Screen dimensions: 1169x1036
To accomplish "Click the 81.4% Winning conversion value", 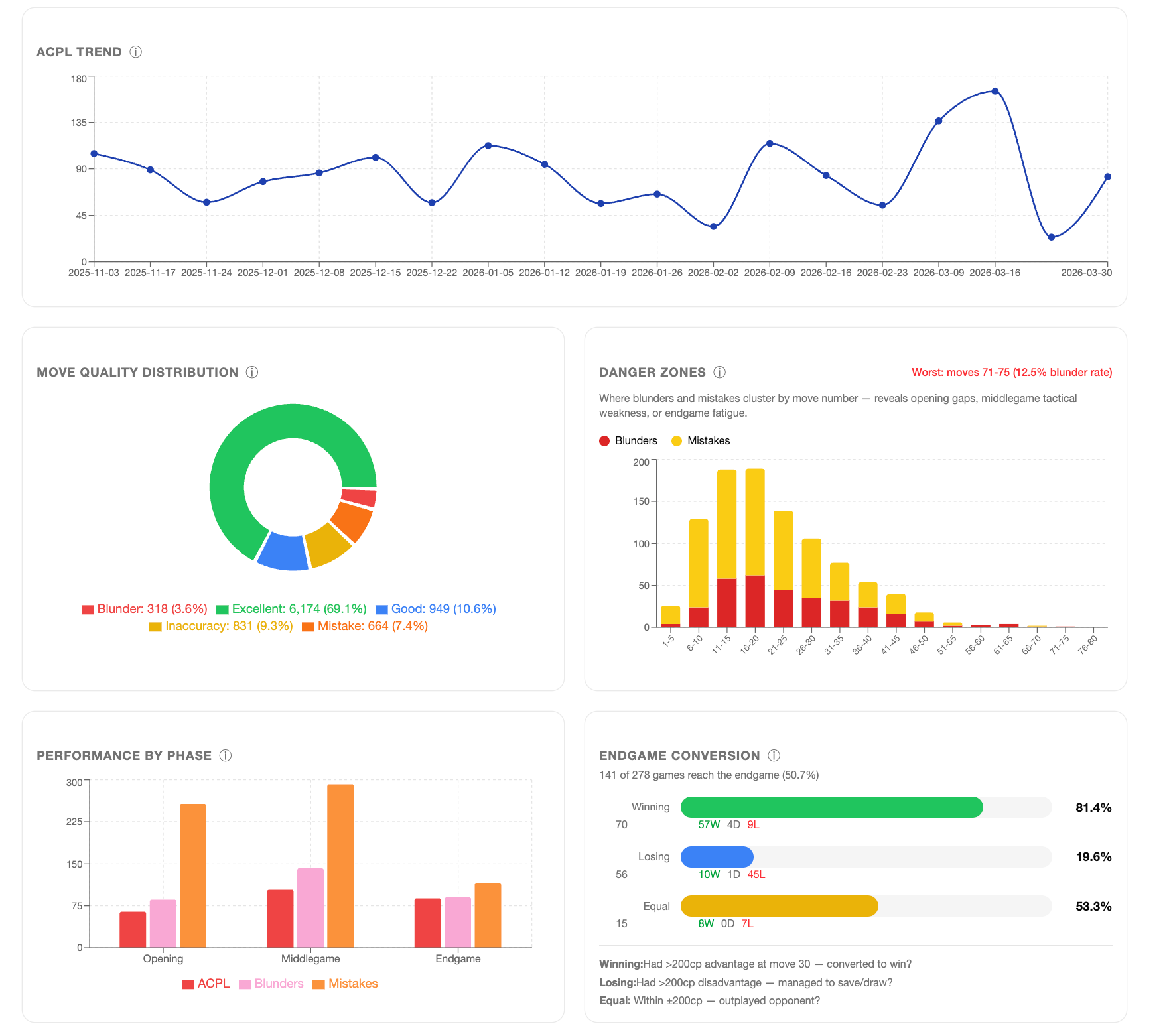I will 1093,807.
